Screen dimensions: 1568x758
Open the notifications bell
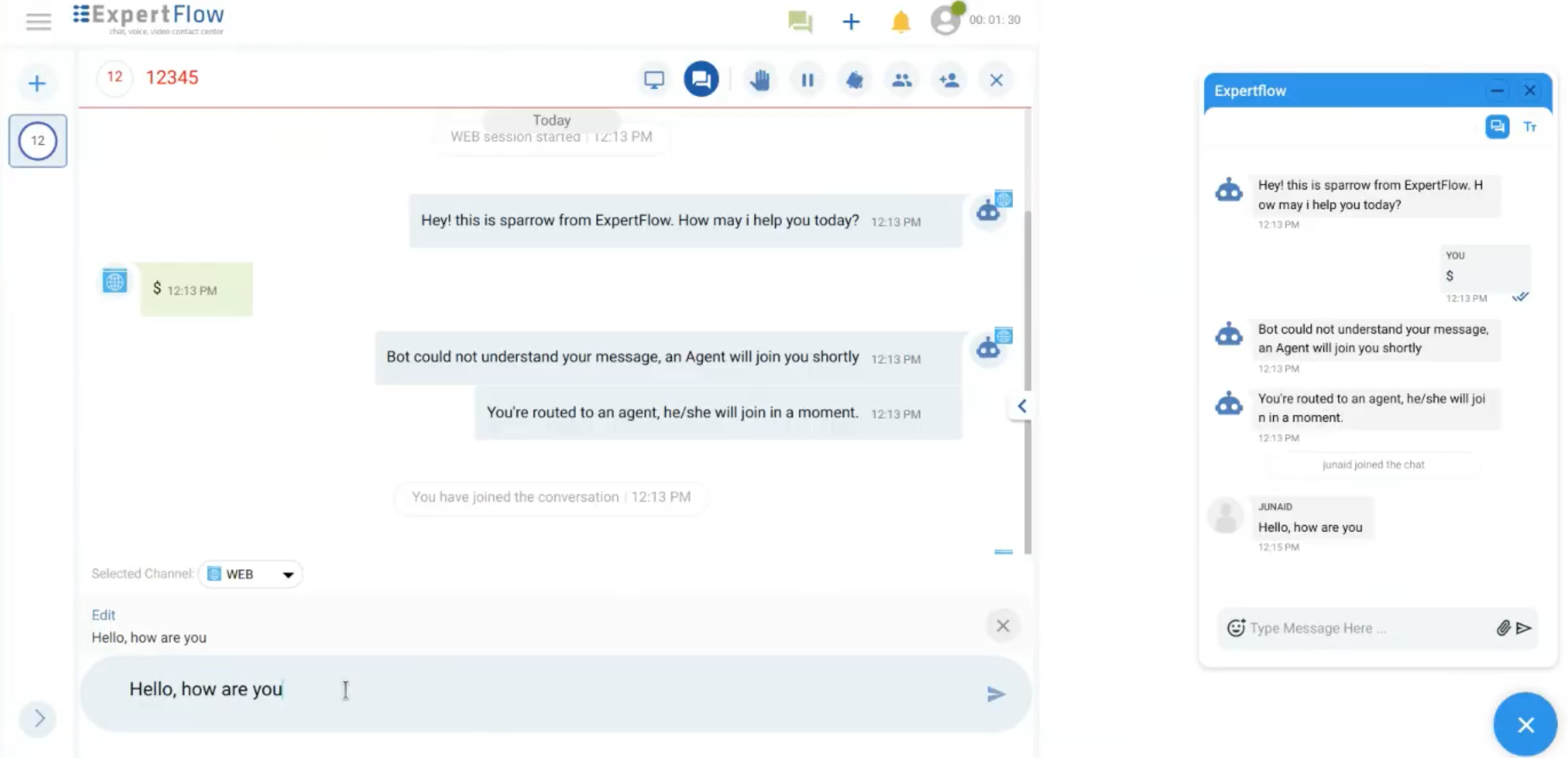[x=900, y=21]
